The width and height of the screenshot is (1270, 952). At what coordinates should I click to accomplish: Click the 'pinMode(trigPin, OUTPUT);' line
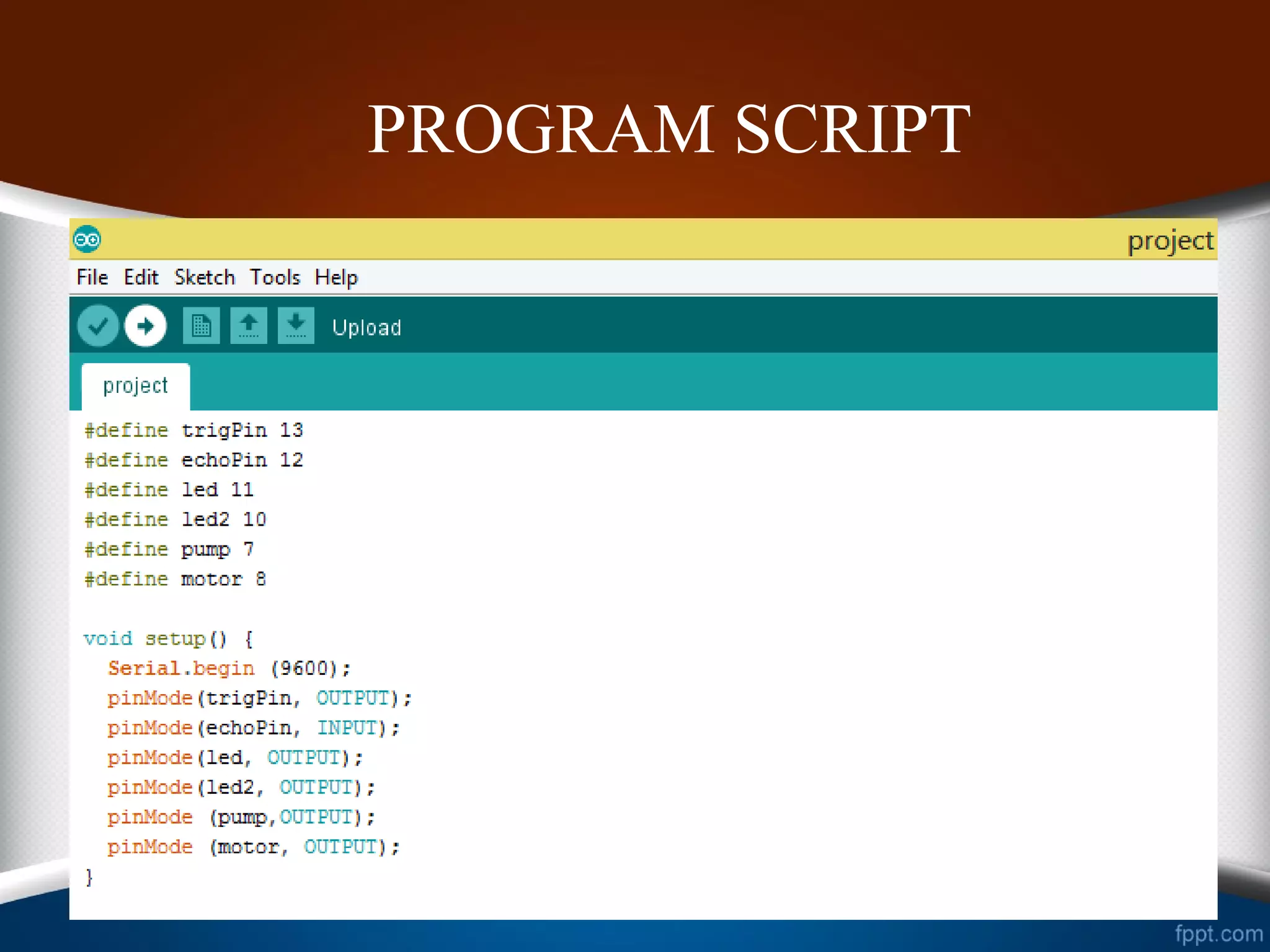click(260, 698)
